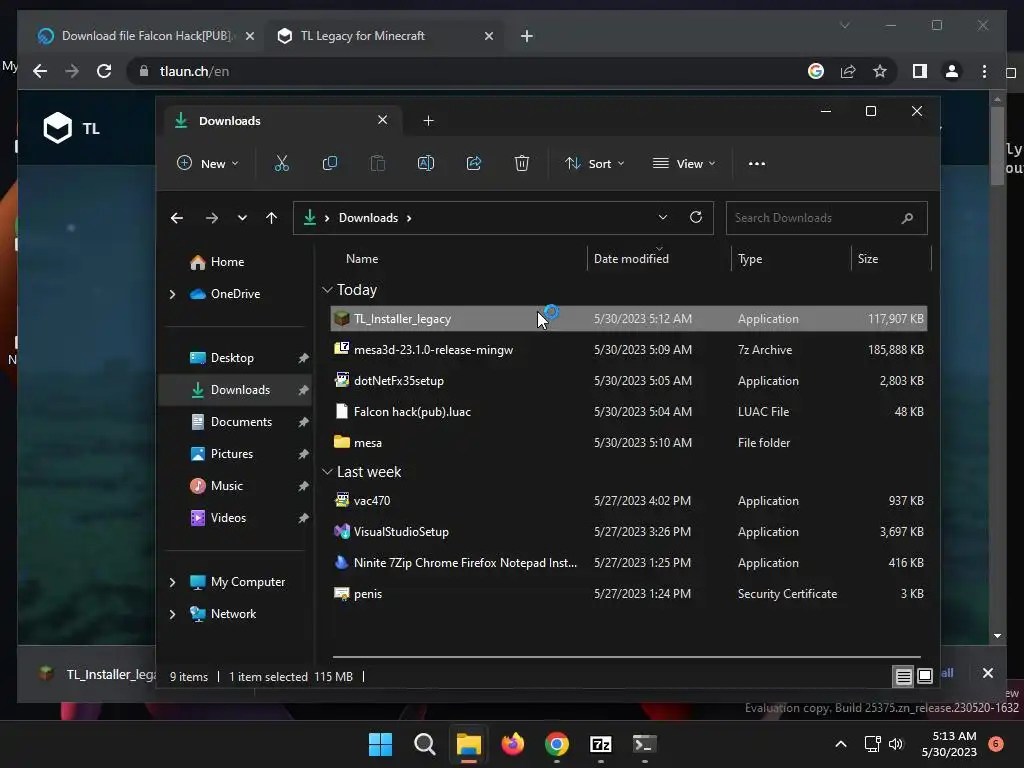This screenshot has height=768, width=1024.
Task: Go back in Chrome browser
Action: click(x=40, y=71)
